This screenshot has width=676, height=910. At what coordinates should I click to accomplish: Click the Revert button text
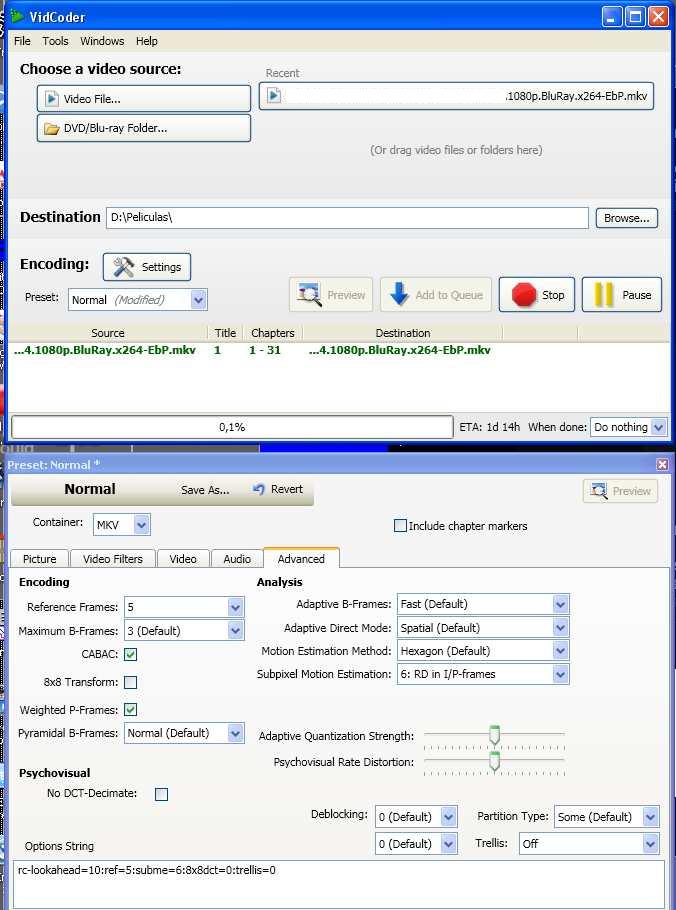click(x=287, y=489)
